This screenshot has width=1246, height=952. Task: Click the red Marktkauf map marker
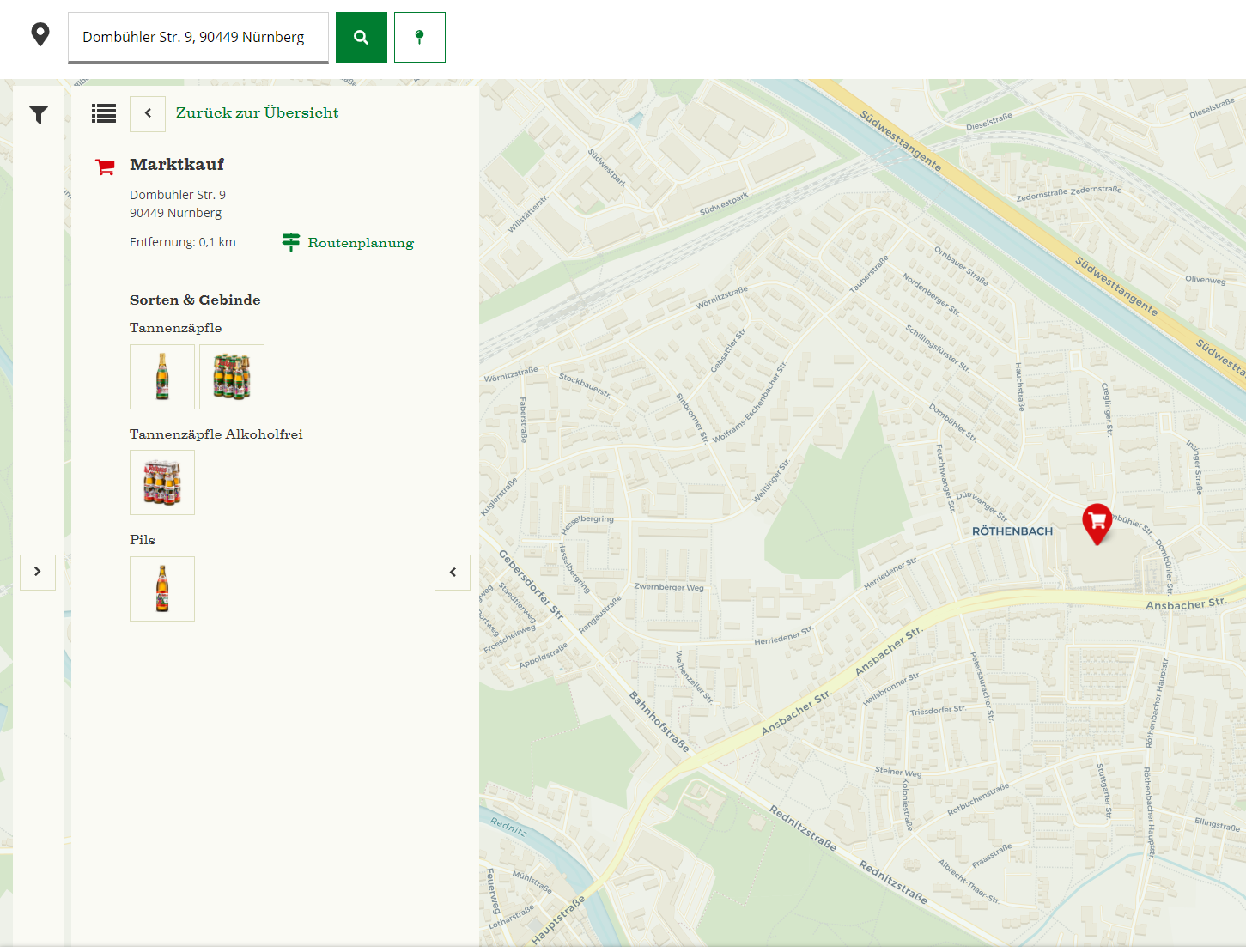pos(1097,523)
